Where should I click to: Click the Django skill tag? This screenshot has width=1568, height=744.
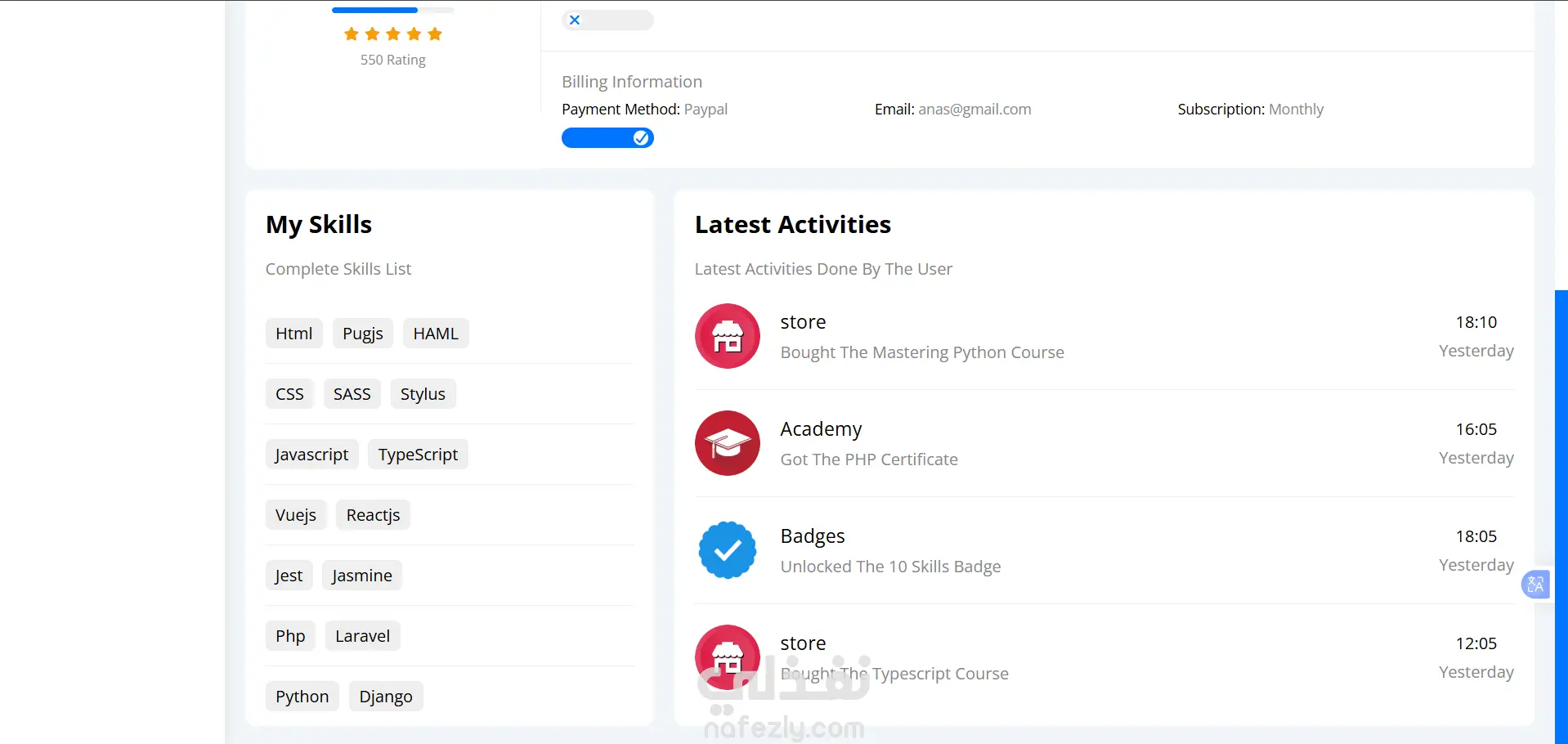point(386,697)
